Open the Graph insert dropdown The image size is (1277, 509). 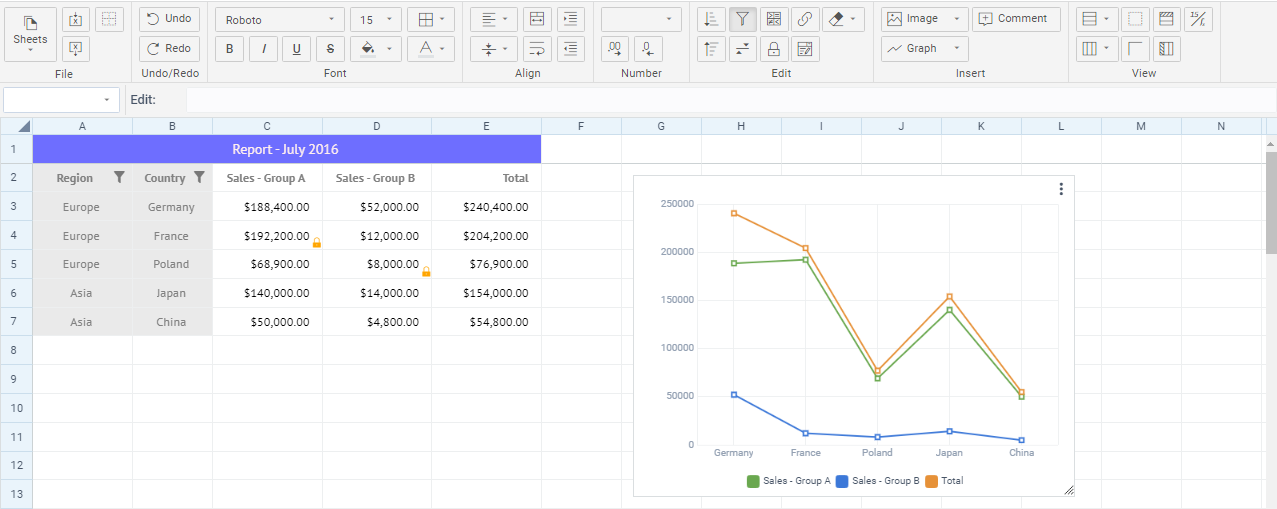[924, 48]
